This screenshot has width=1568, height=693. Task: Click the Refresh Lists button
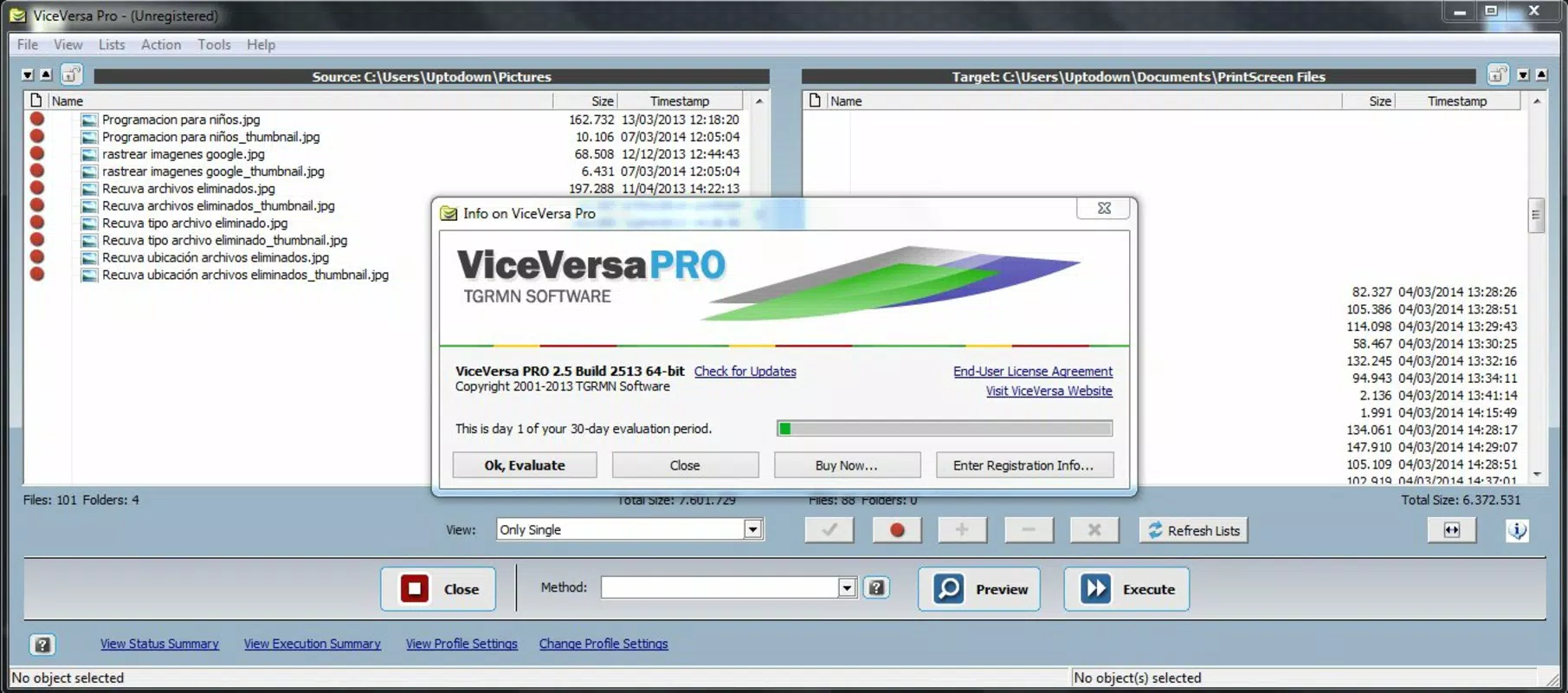point(1193,530)
